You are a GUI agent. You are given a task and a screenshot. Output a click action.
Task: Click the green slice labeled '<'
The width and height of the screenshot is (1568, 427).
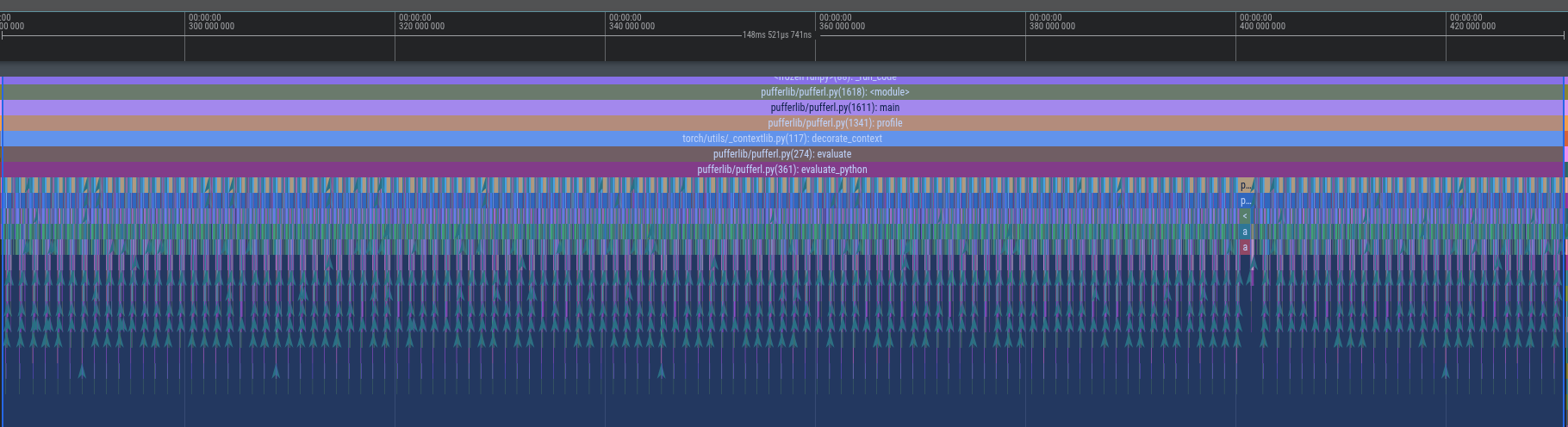(1245, 216)
